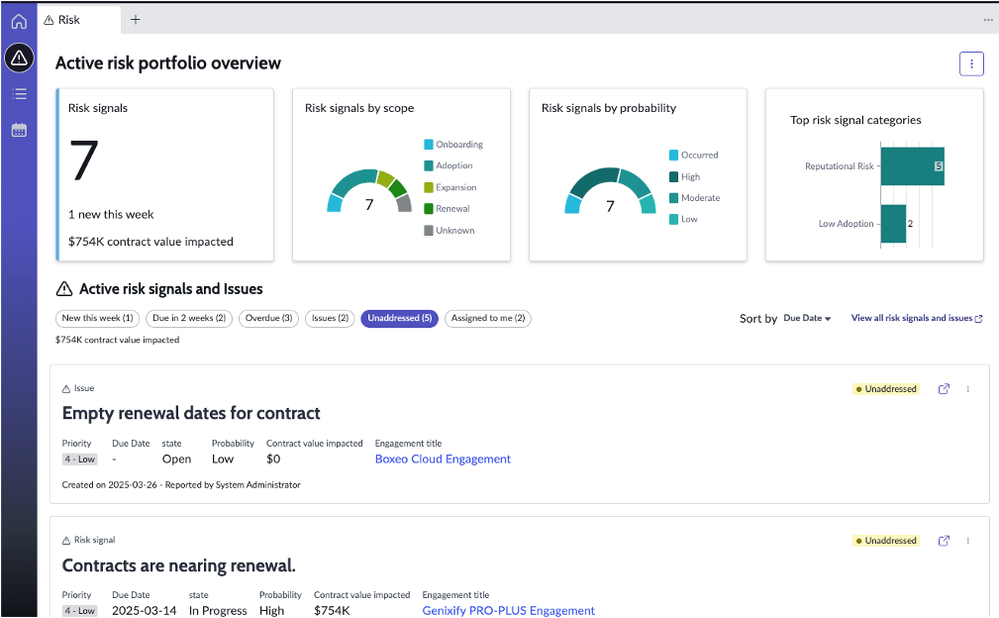Click the kebab menu on the Empty renewal dates card

point(968,389)
